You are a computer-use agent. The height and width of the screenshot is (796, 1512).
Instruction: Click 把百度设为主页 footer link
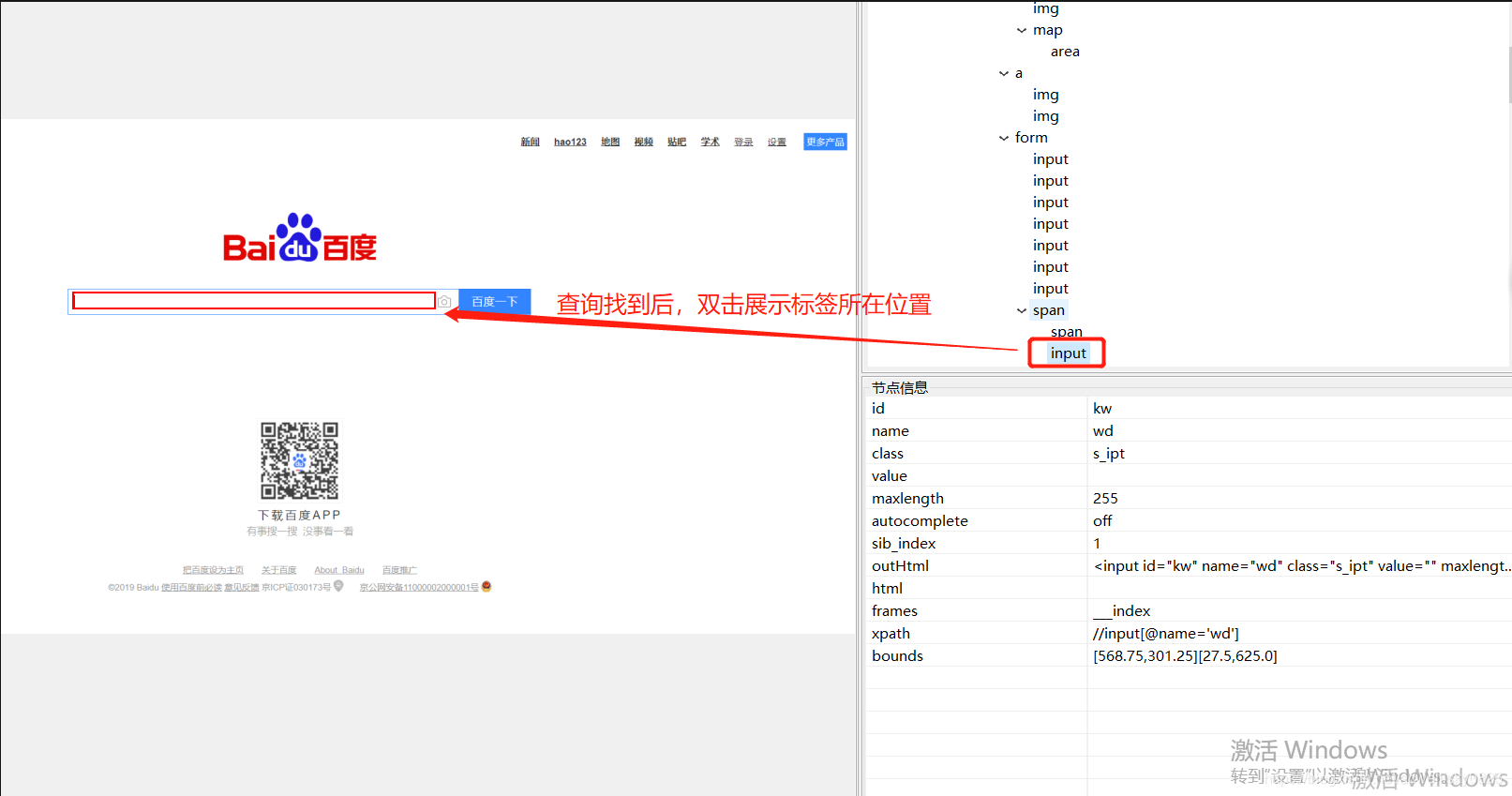[213, 570]
